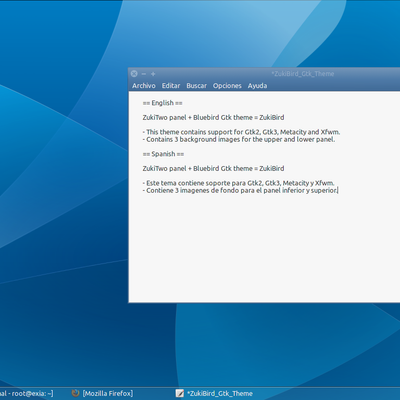The height and width of the screenshot is (400, 400).
Task: Open the Ayuda menu
Action: click(257, 86)
